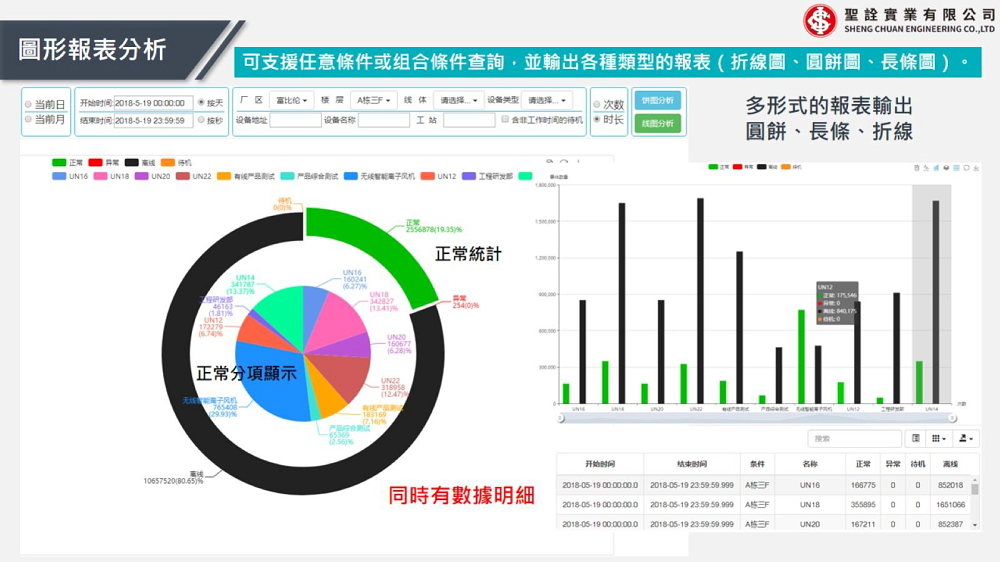Click the green 正常 legend icon above pie chart
1000x562 pixels.
click(x=59, y=162)
